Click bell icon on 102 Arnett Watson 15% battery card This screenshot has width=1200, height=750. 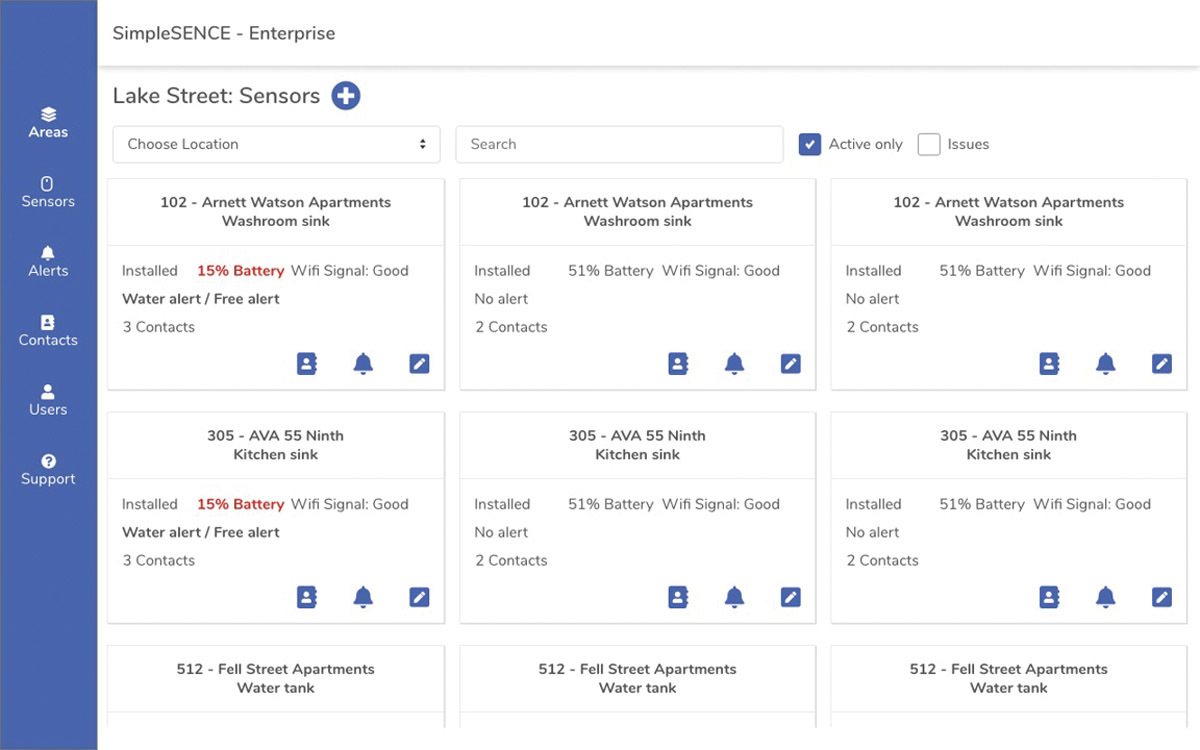point(363,364)
